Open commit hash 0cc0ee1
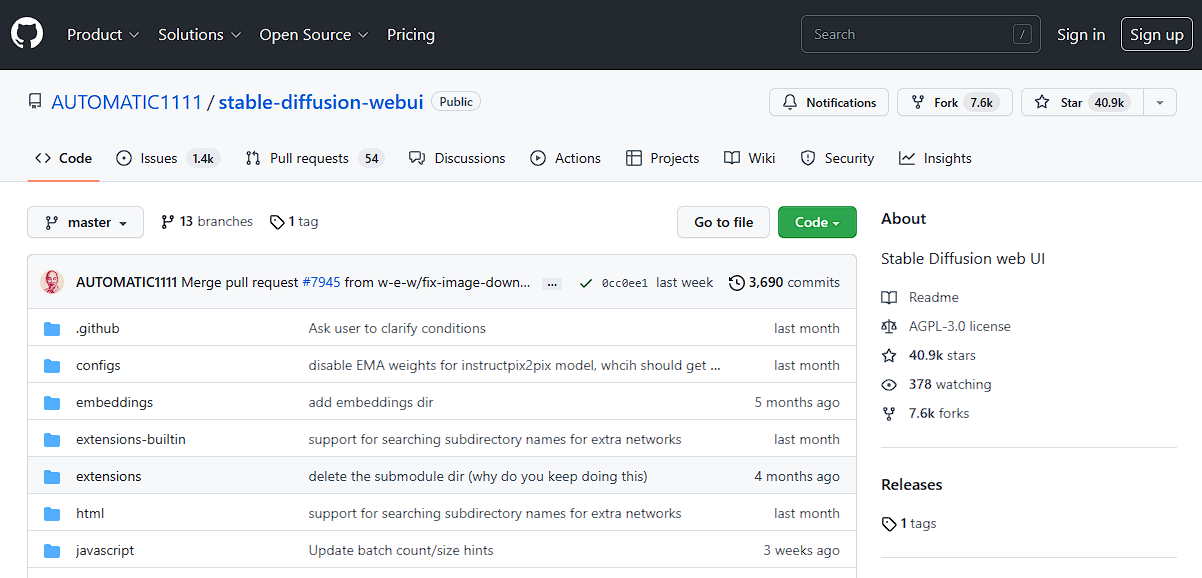The width and height of the screenshot is (1202, 578). (625, 283)
